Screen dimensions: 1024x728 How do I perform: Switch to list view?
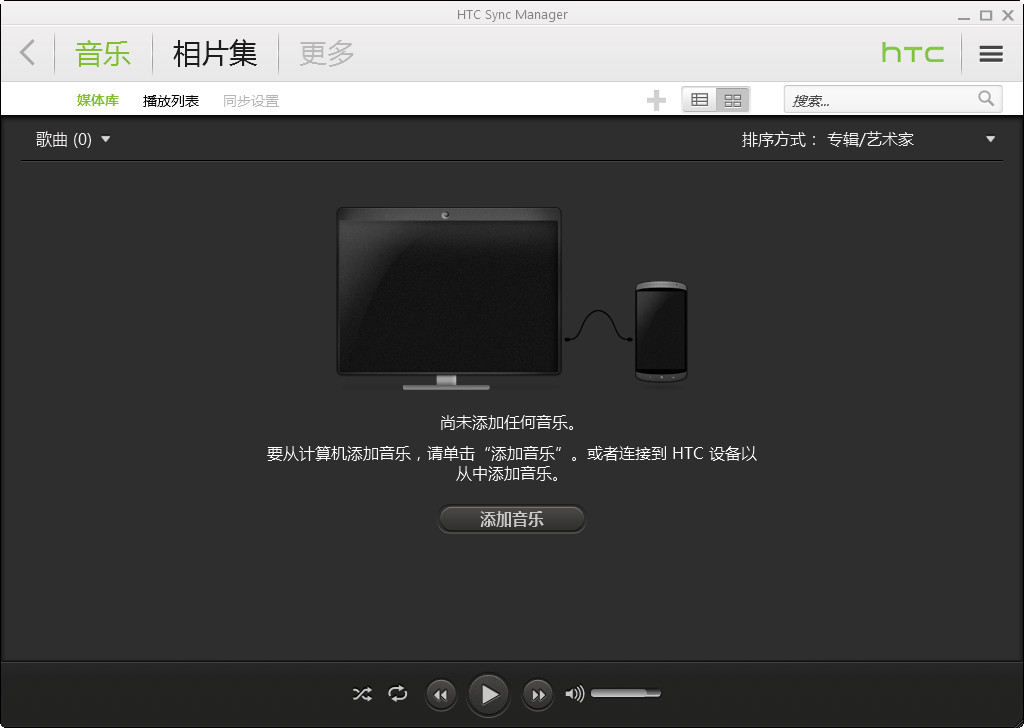pyautogui.click(x=699, y=100)
